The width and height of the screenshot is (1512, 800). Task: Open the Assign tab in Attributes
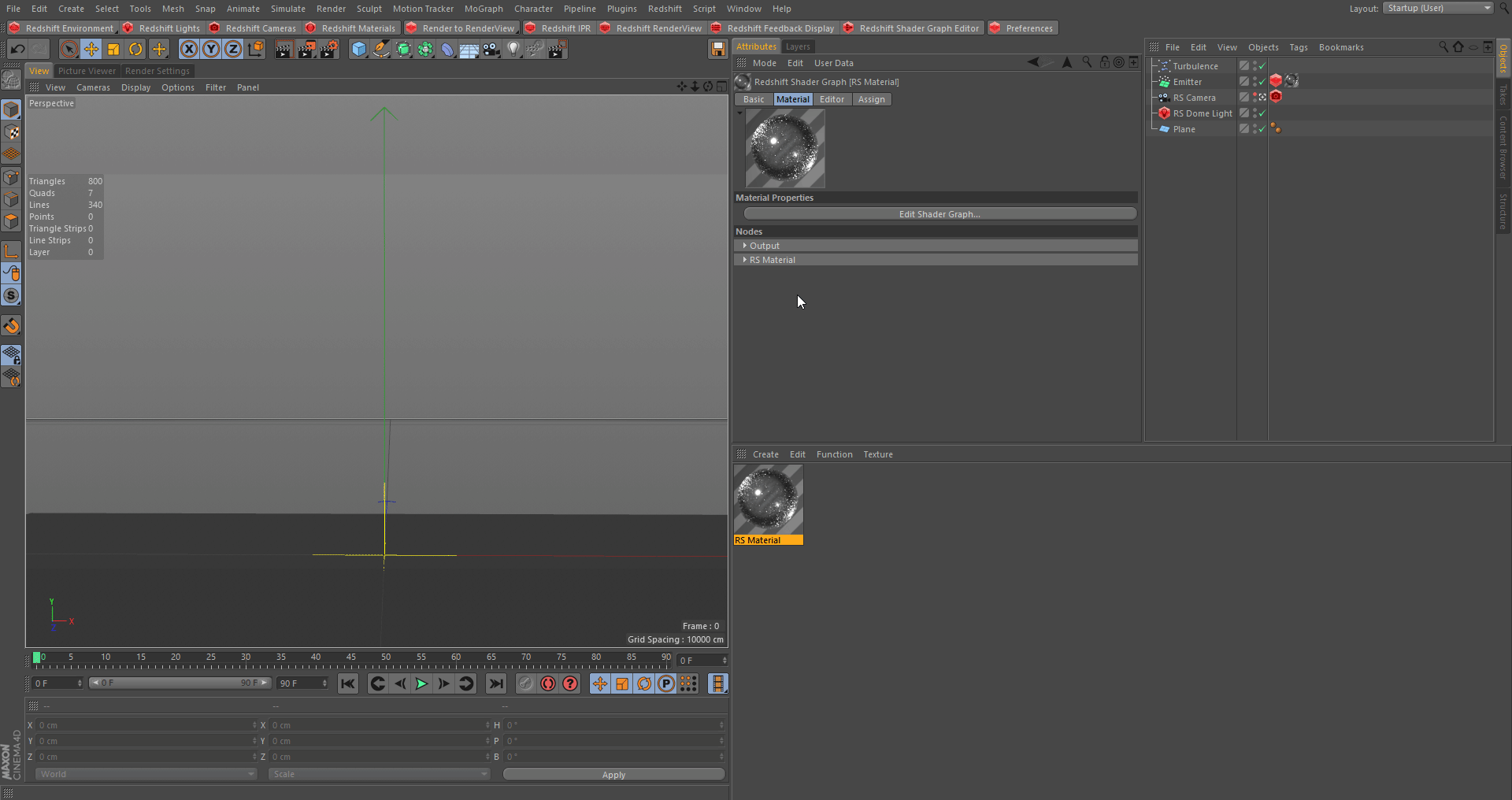[871, 99]
